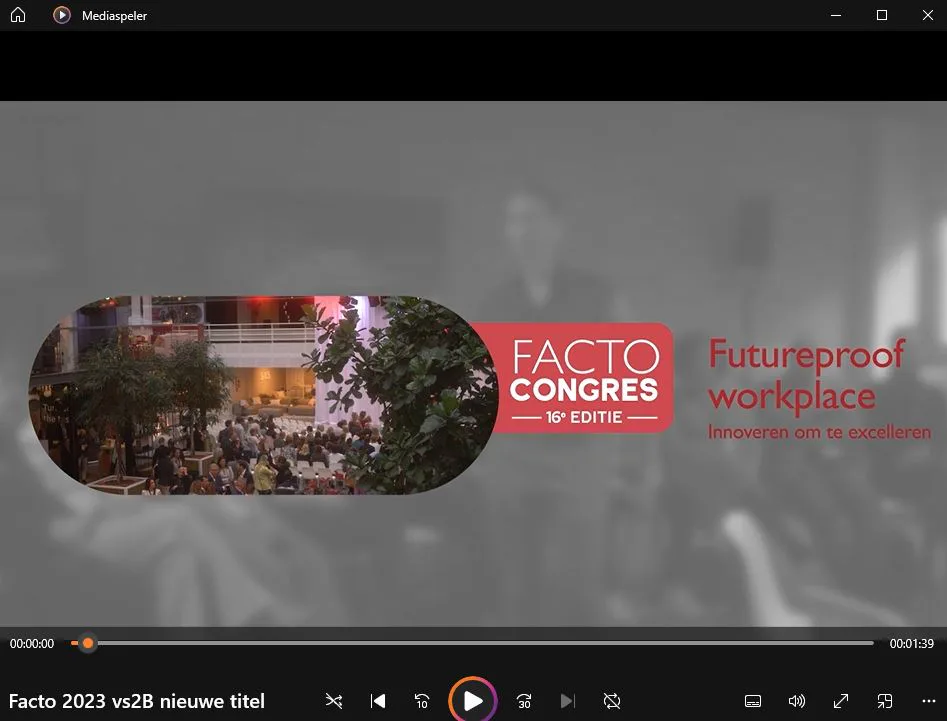947x721 pixels.
Task: Click the video frame to toggle playback
Action: point(474,364)
